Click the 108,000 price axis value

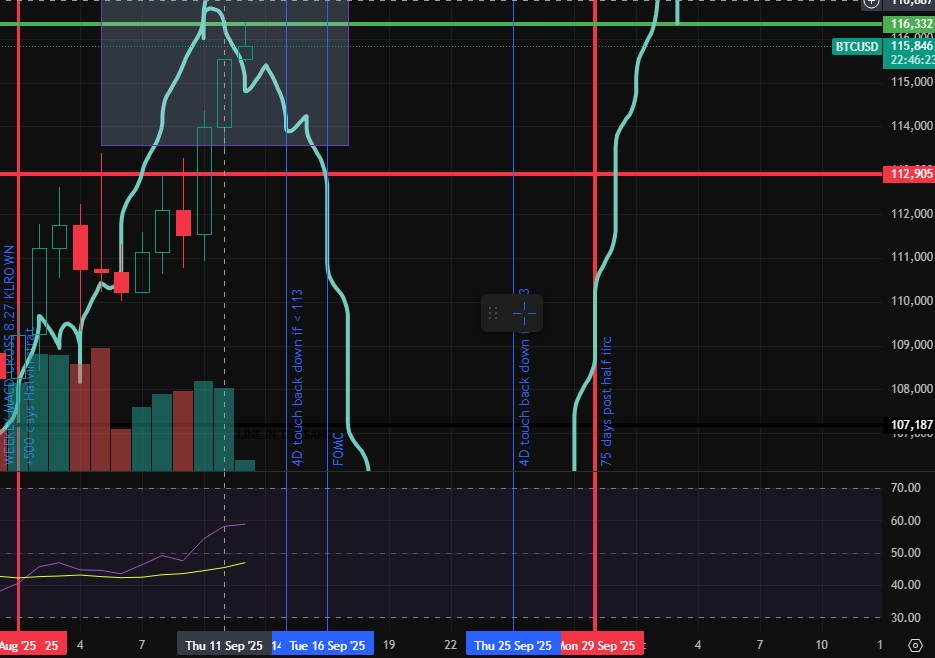[x=912, y=389]
